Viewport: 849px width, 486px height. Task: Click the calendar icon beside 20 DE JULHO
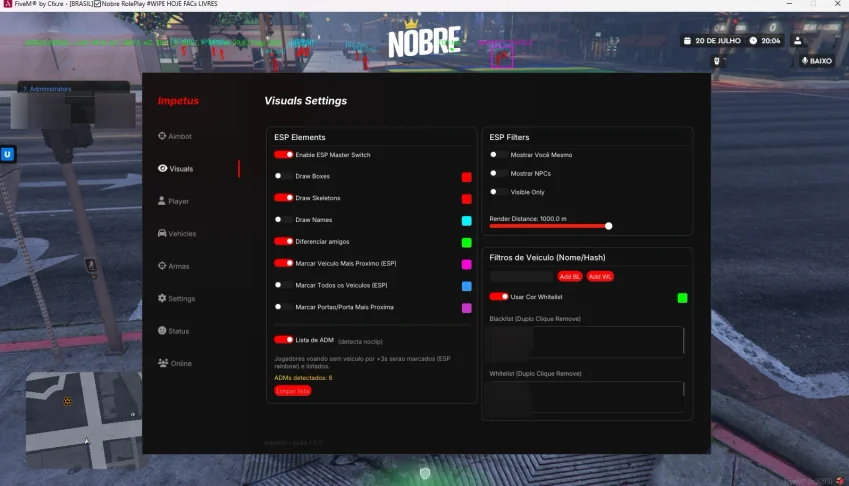[x=687, y=41]
